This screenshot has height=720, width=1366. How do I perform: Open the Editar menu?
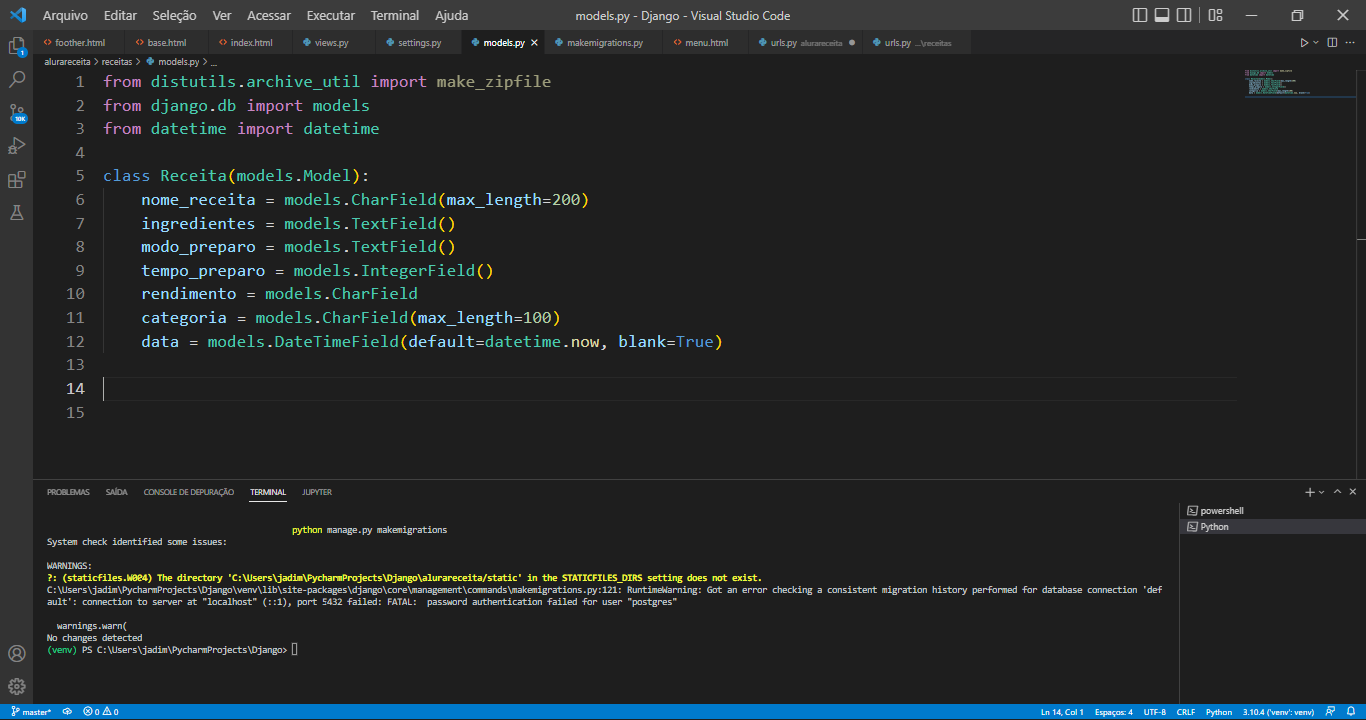[121, 15]
